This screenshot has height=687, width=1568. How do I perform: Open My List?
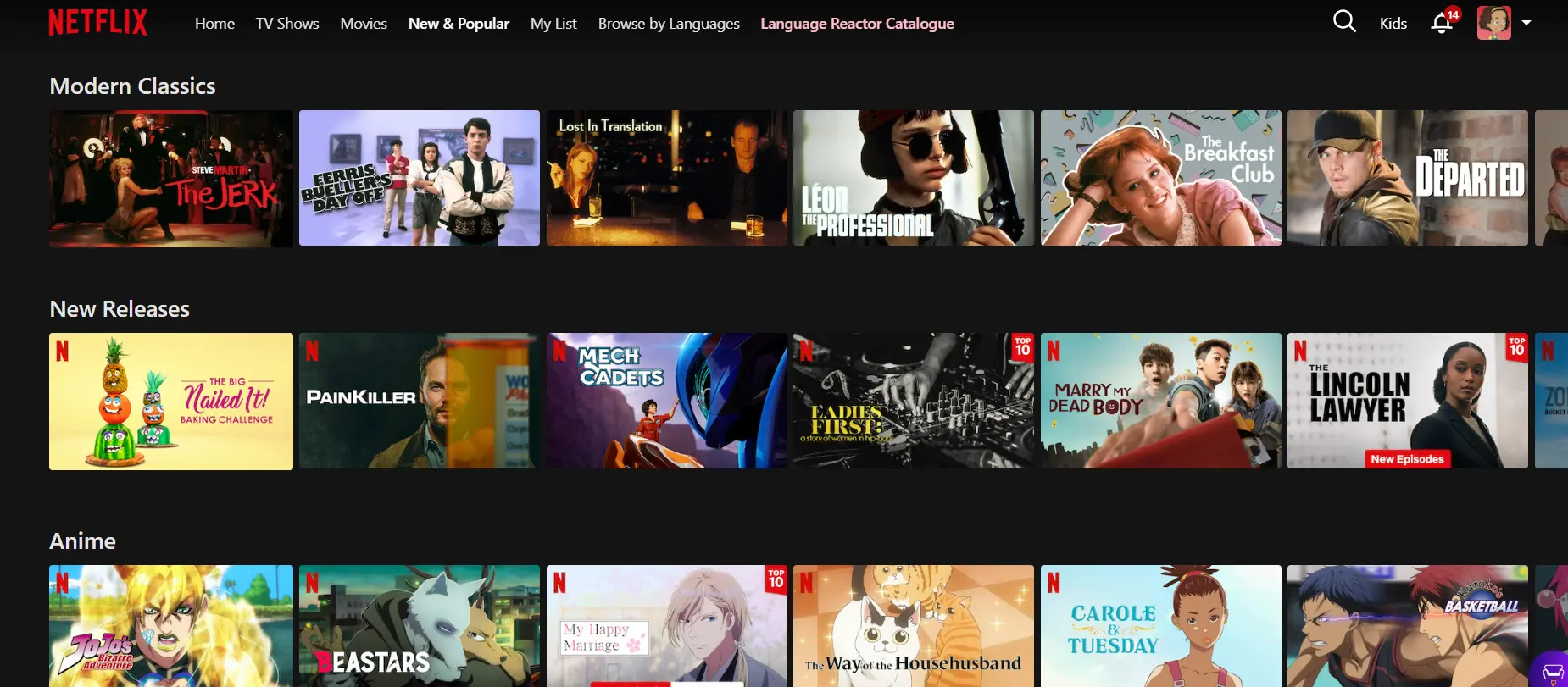pos(553,24)
